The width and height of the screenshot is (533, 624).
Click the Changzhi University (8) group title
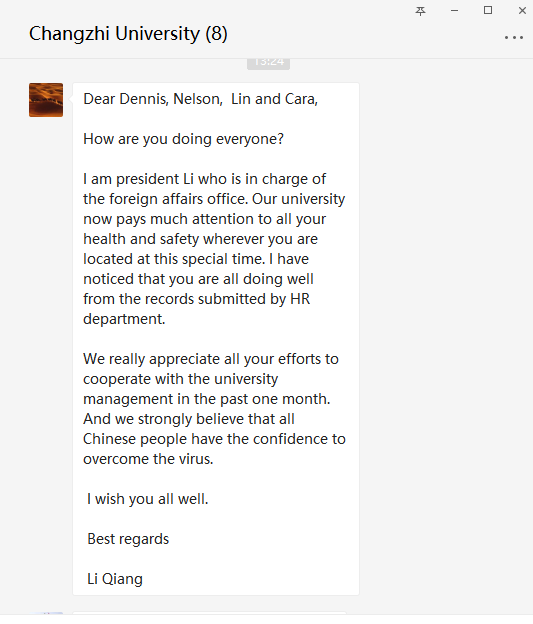(128, 33)
